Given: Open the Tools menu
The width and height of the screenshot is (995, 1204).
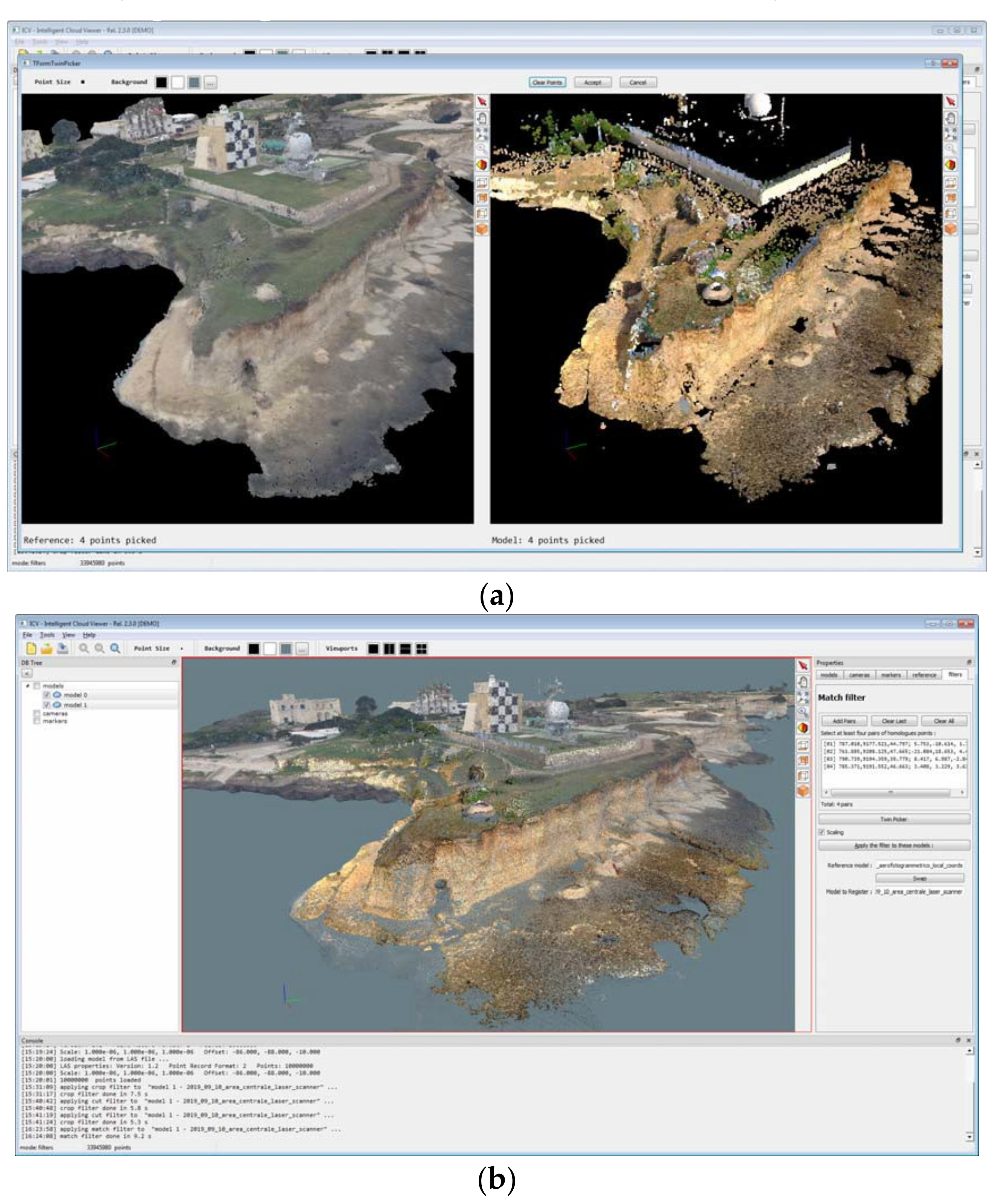Looking at the screenshot, I should click(47, 635).
